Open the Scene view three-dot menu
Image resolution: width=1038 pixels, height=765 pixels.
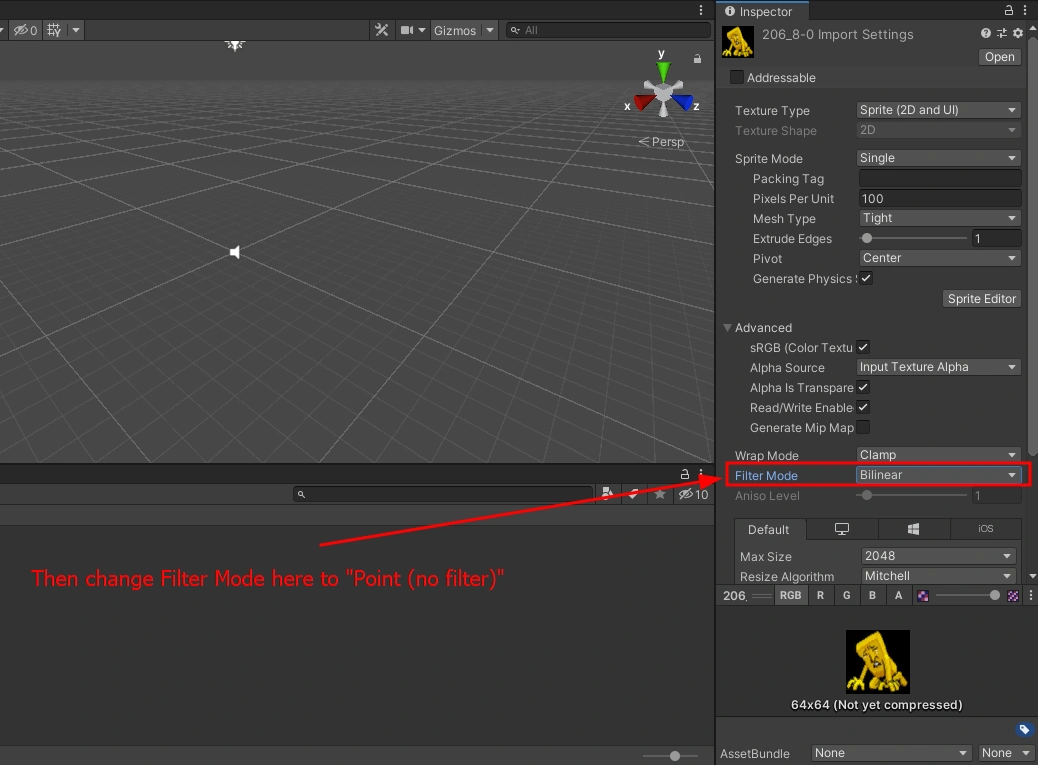click(701, 10)
